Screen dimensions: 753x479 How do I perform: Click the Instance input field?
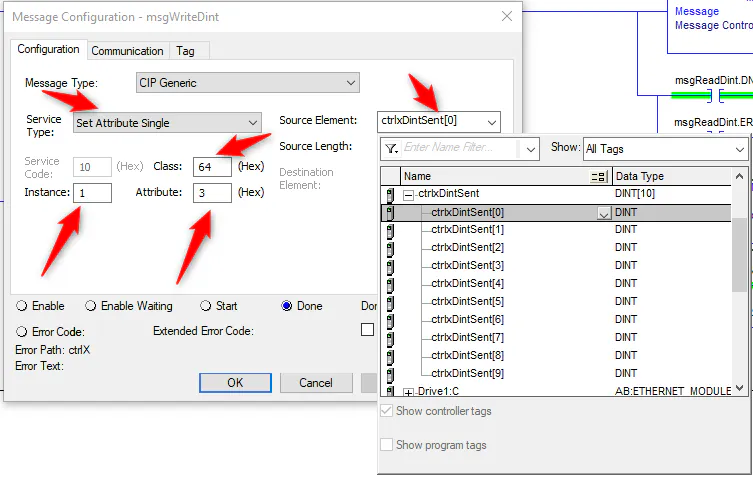tap(92, 192)
